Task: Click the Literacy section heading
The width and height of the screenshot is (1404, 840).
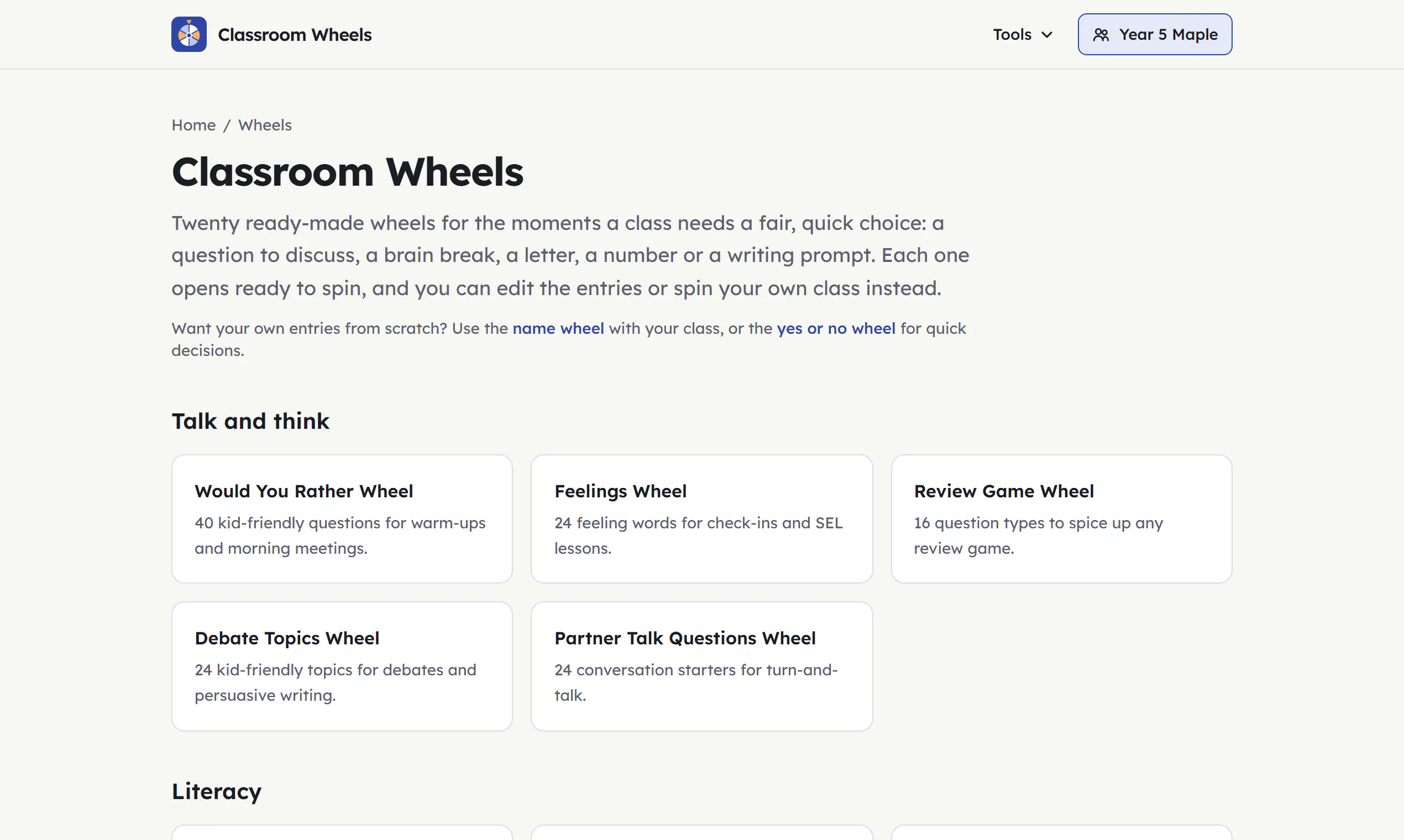Action: [x=216, y=791]
